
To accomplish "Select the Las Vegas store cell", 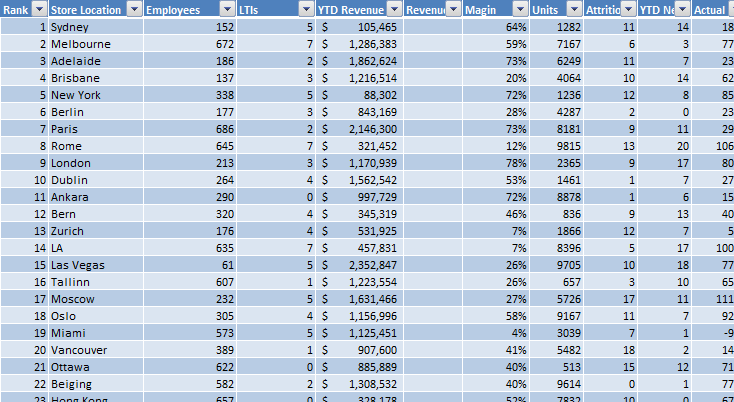I will point(96,265).
